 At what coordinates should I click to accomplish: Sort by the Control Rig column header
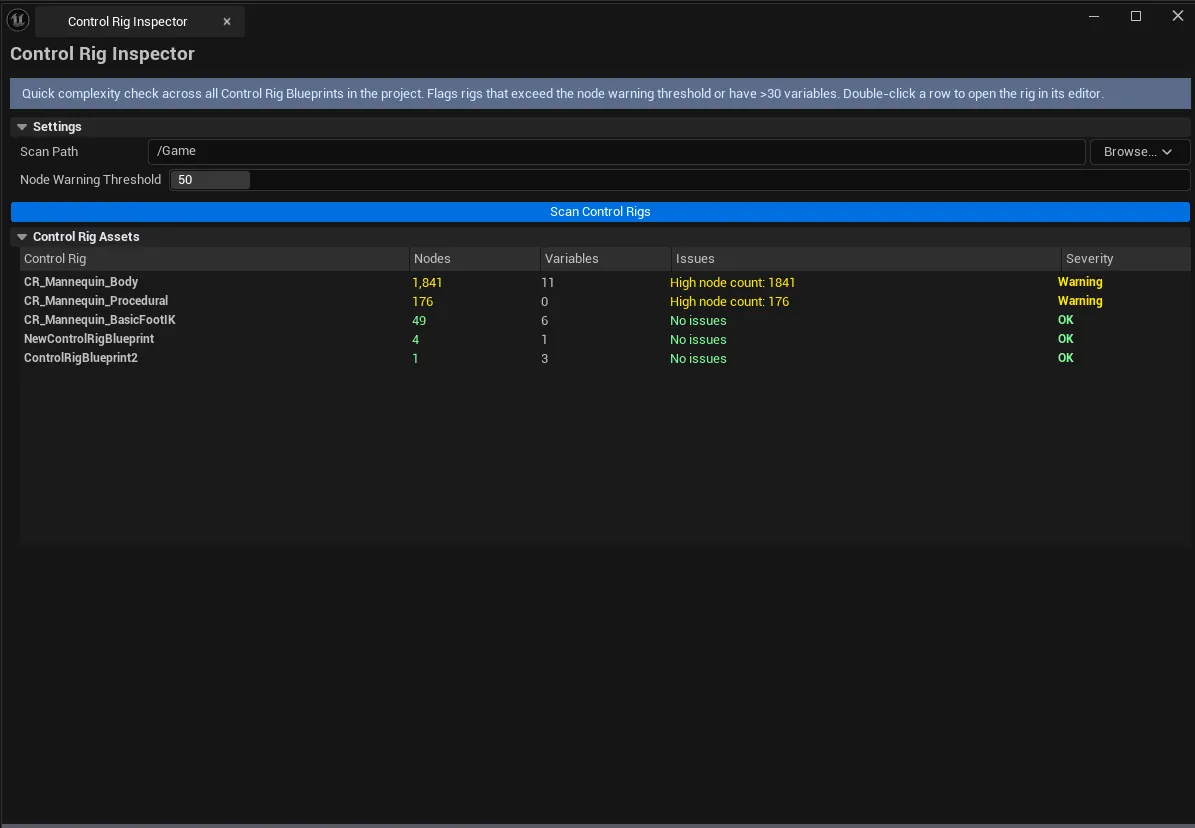(x=214, y=258)
